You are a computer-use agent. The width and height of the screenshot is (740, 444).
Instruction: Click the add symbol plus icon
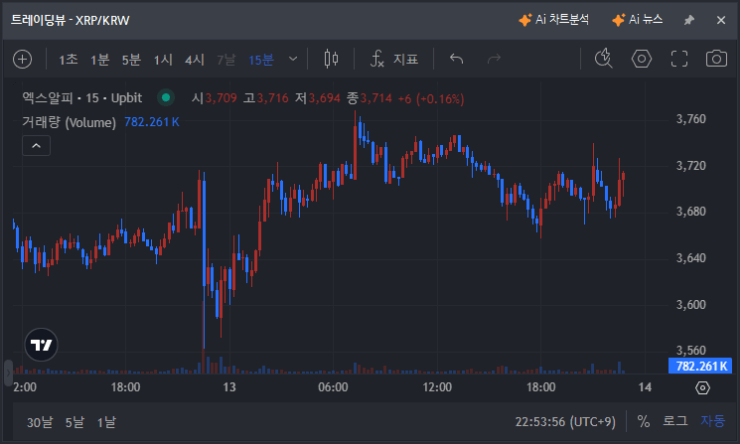22,59
